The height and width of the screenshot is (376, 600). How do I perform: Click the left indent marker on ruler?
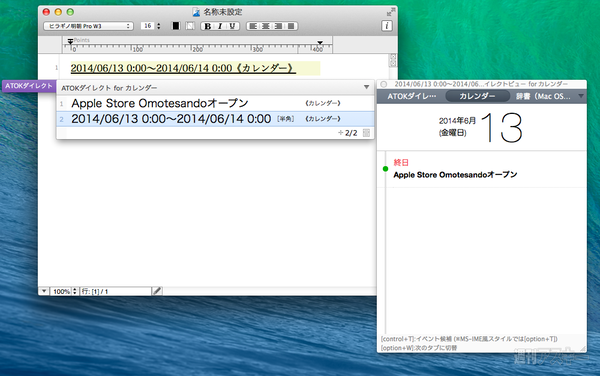coord(70,42)
